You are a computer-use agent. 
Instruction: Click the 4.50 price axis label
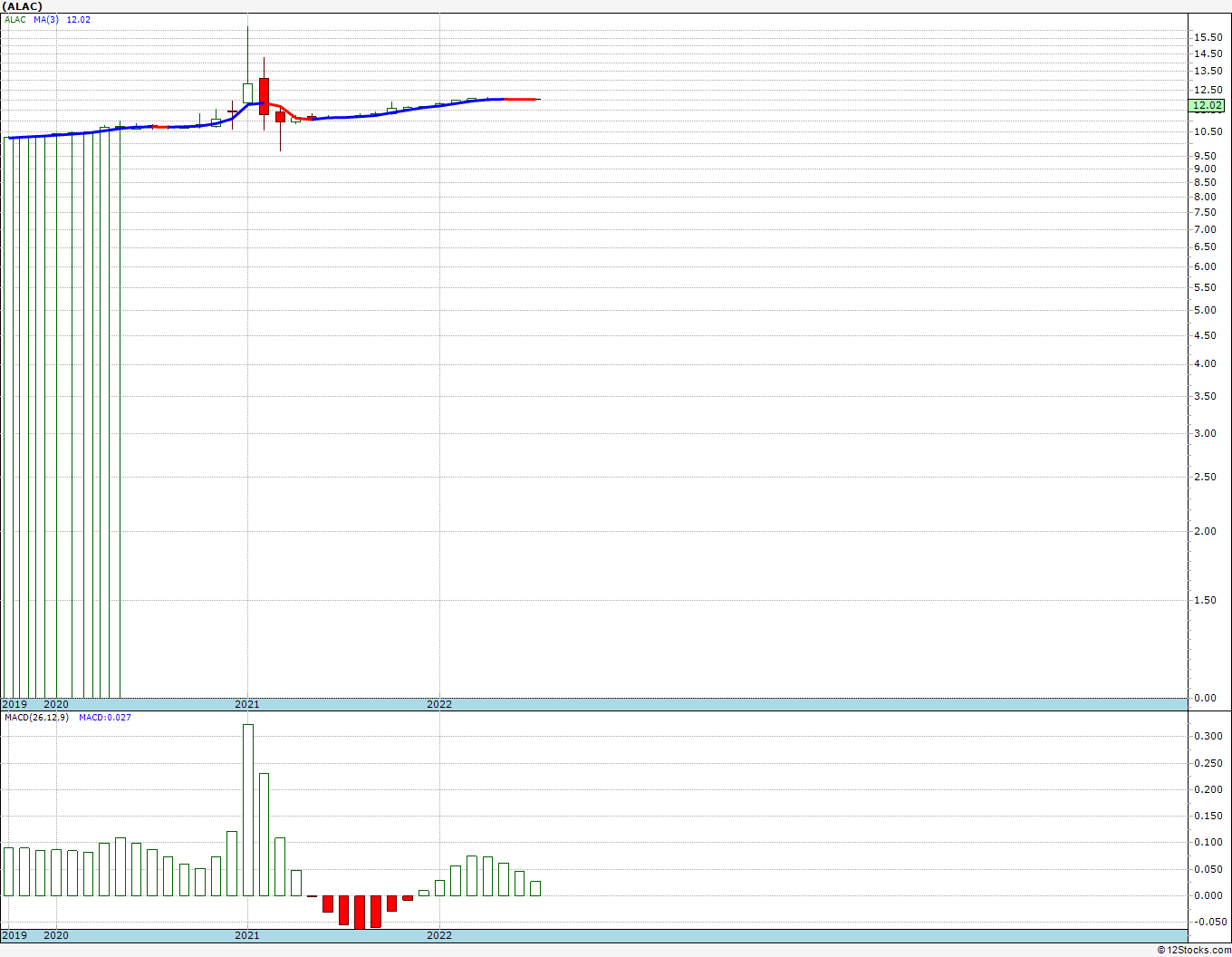click(x=1205, y=335)
